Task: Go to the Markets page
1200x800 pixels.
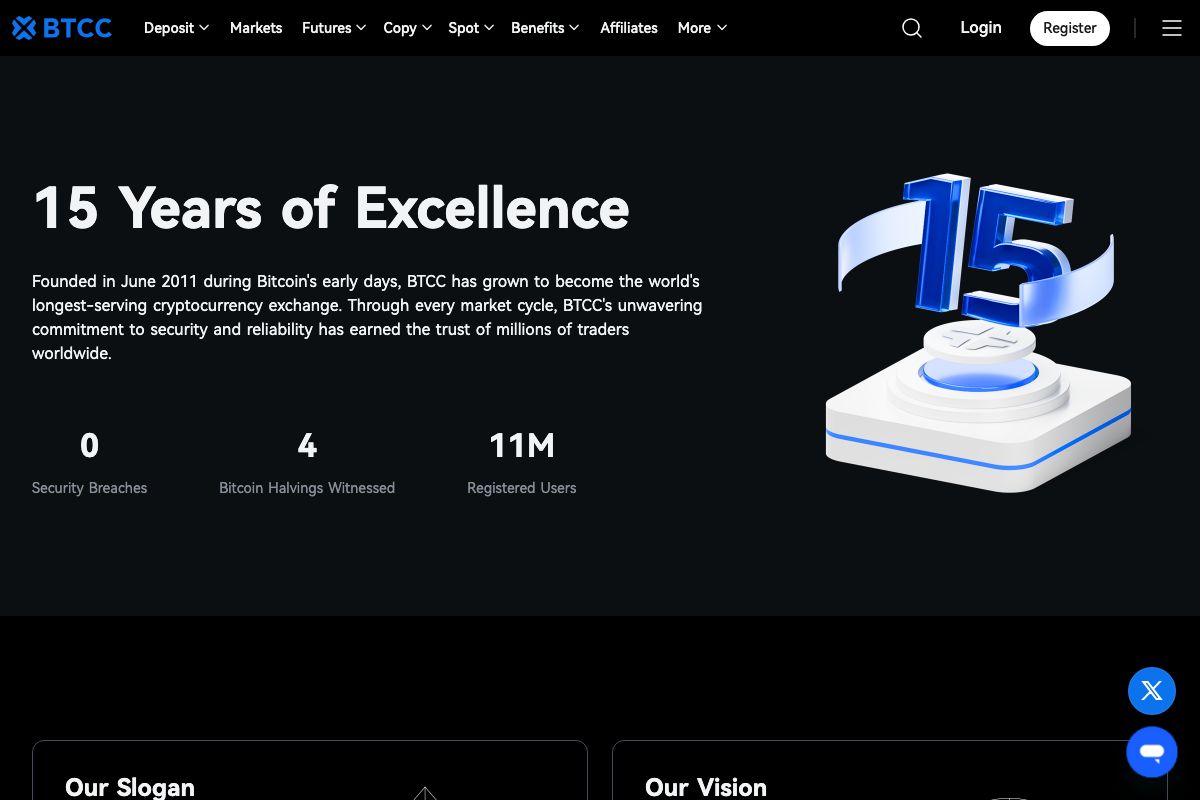Action: (x=256, y=28)
